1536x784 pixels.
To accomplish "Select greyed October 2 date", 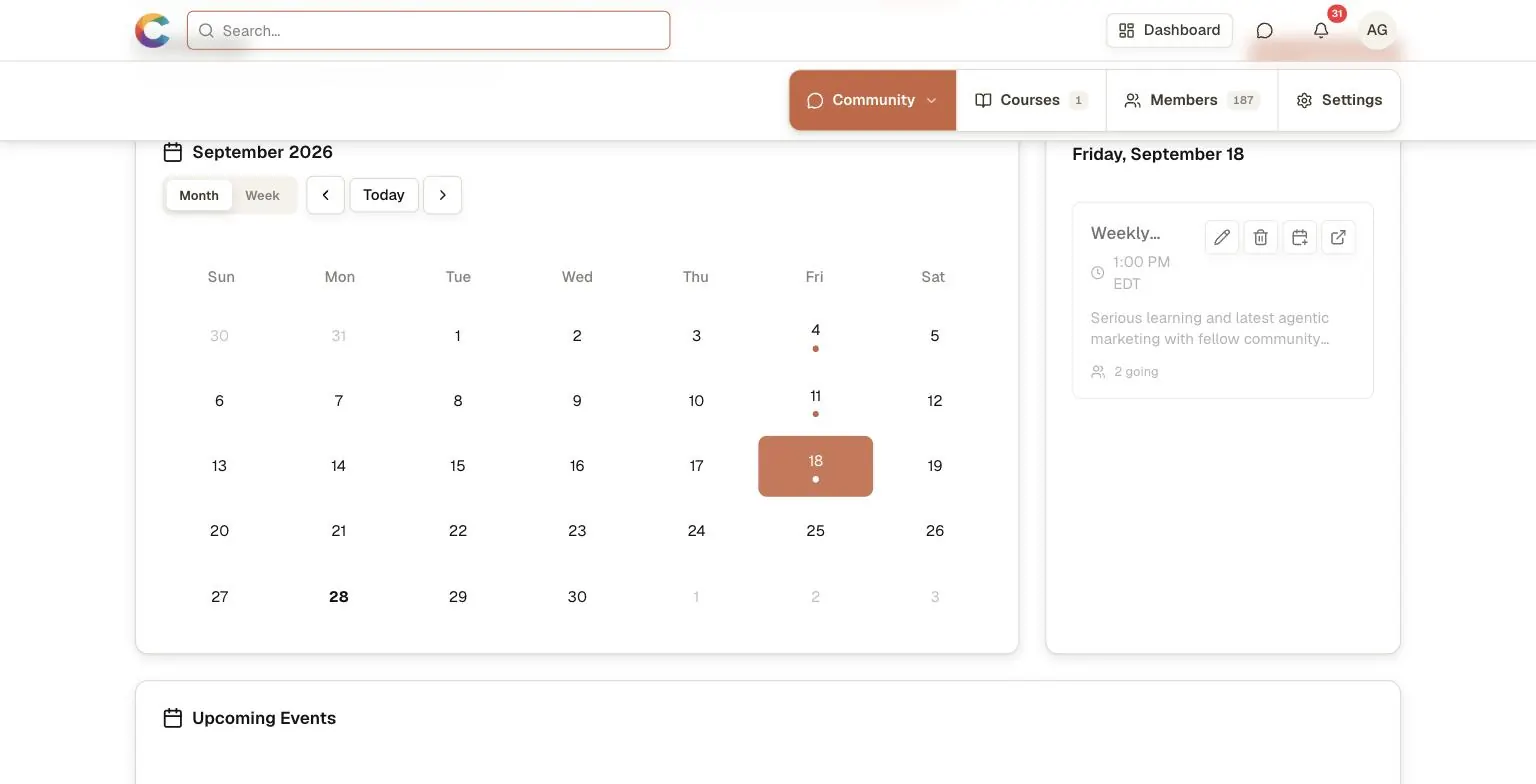I will pyautogui.click(x=815, y=597).
